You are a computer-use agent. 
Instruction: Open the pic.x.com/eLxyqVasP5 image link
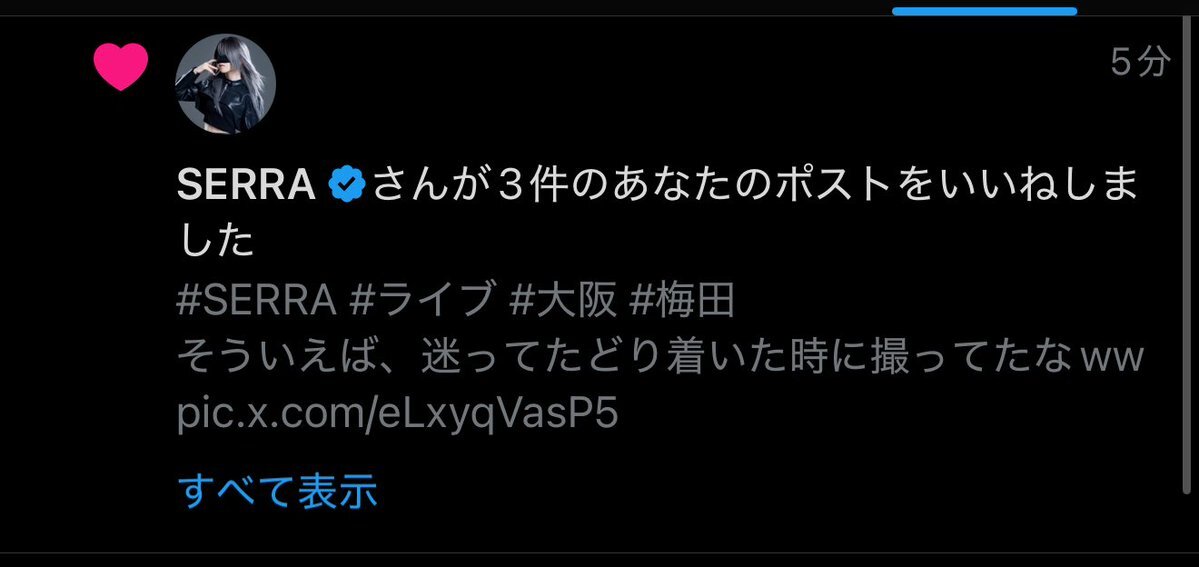397,415
